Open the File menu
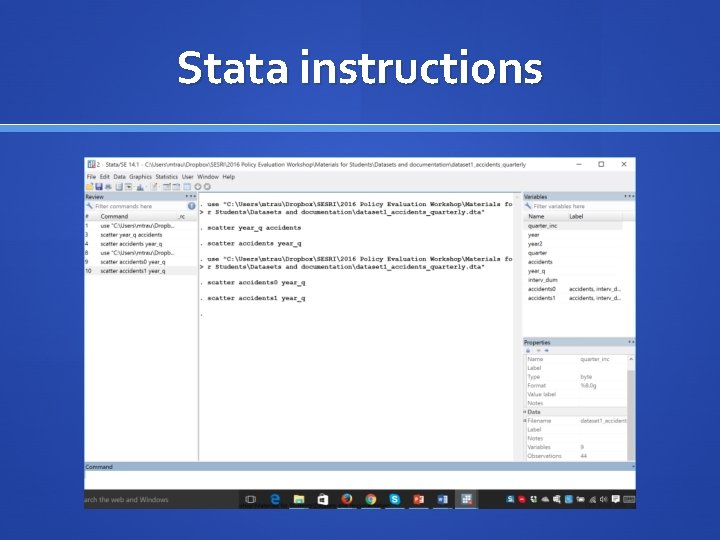Viewport: 720px width, 540px height. 91,177
